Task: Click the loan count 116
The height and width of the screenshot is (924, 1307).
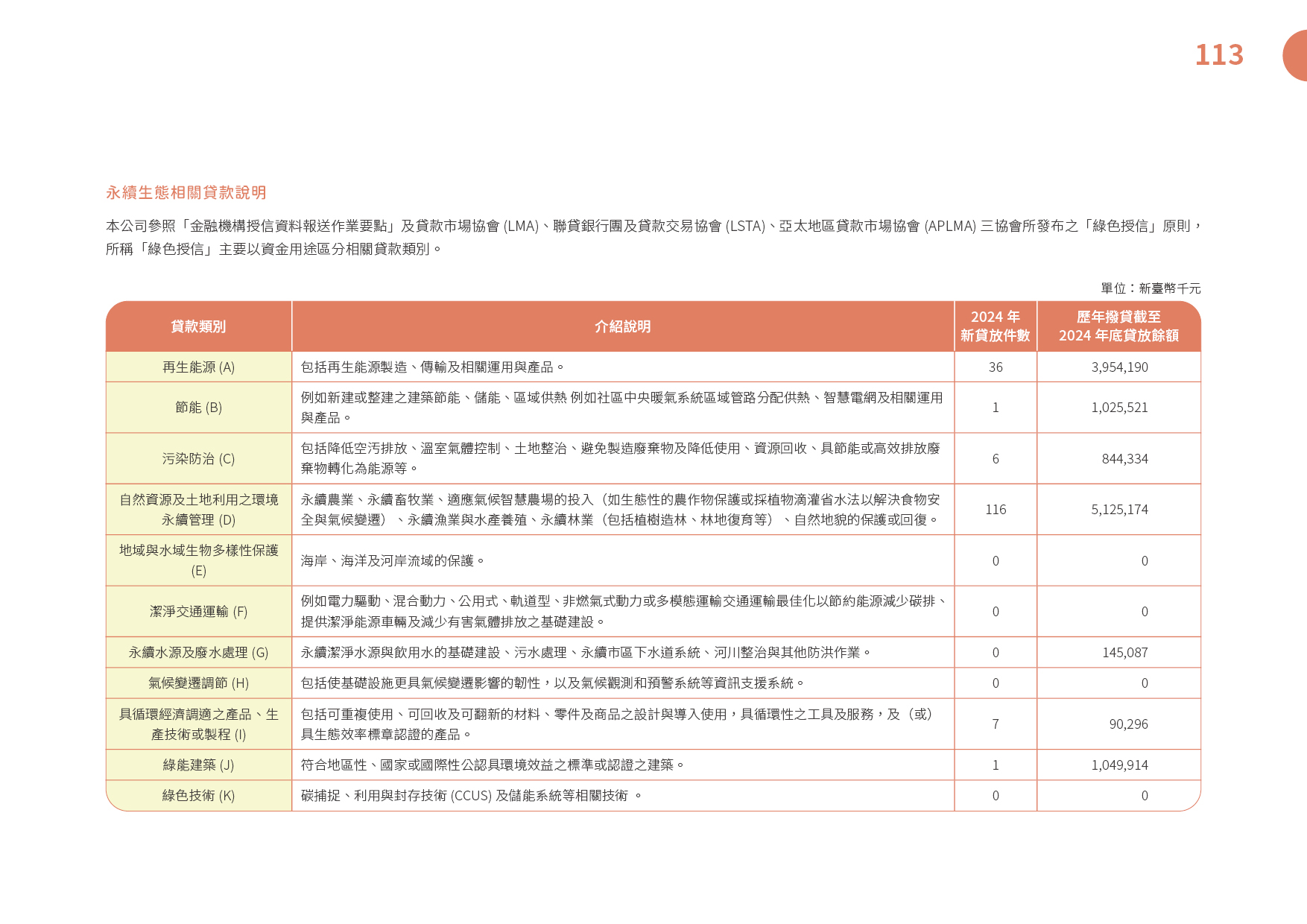Action: point(996,510)
